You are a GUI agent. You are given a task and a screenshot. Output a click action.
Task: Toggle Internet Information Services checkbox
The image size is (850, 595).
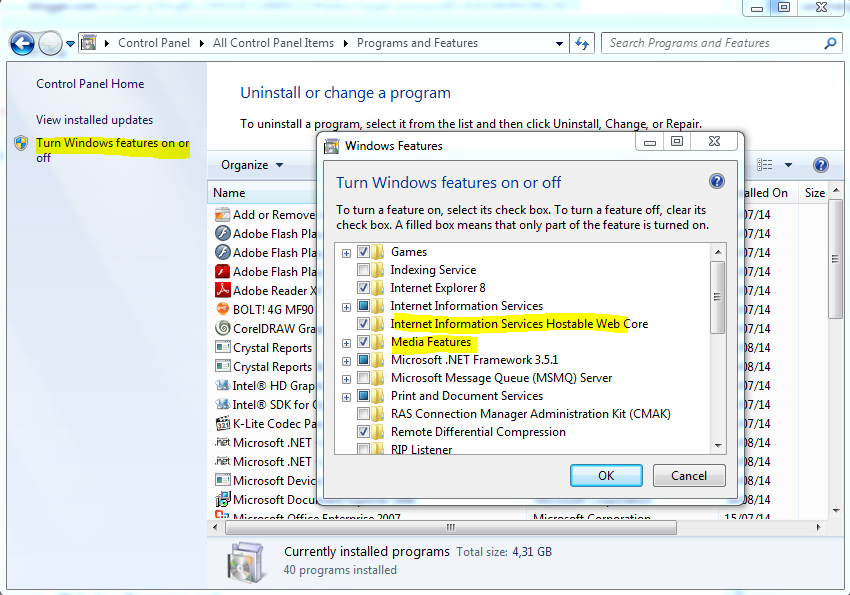pos(363,306)
